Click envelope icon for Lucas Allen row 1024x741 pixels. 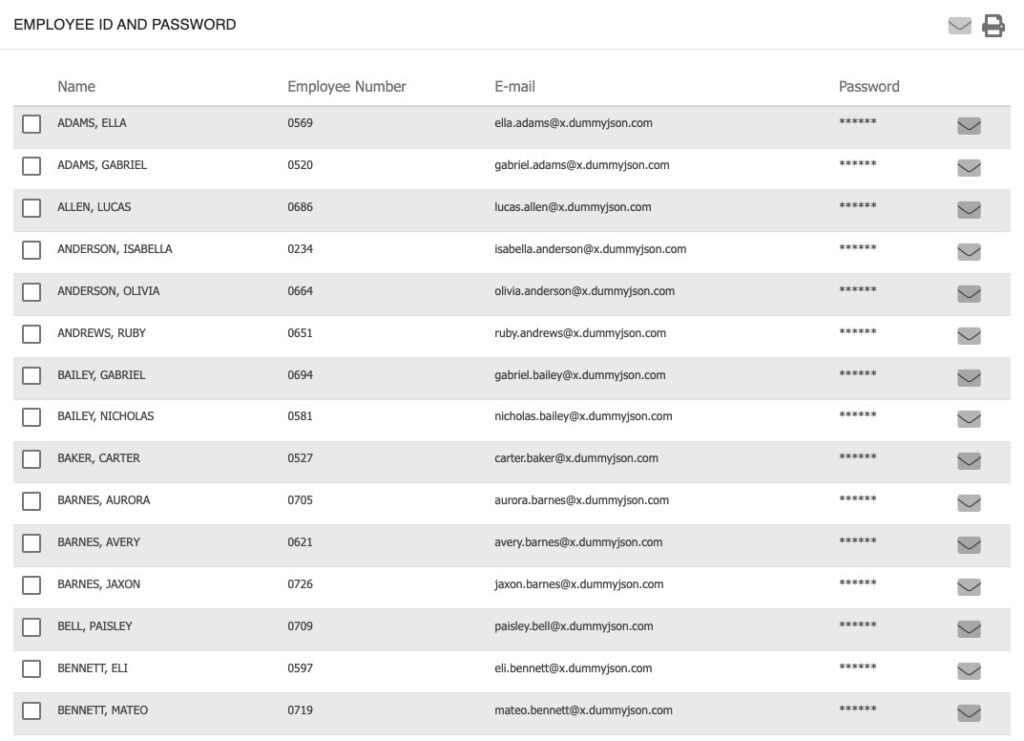pos(968,210)
